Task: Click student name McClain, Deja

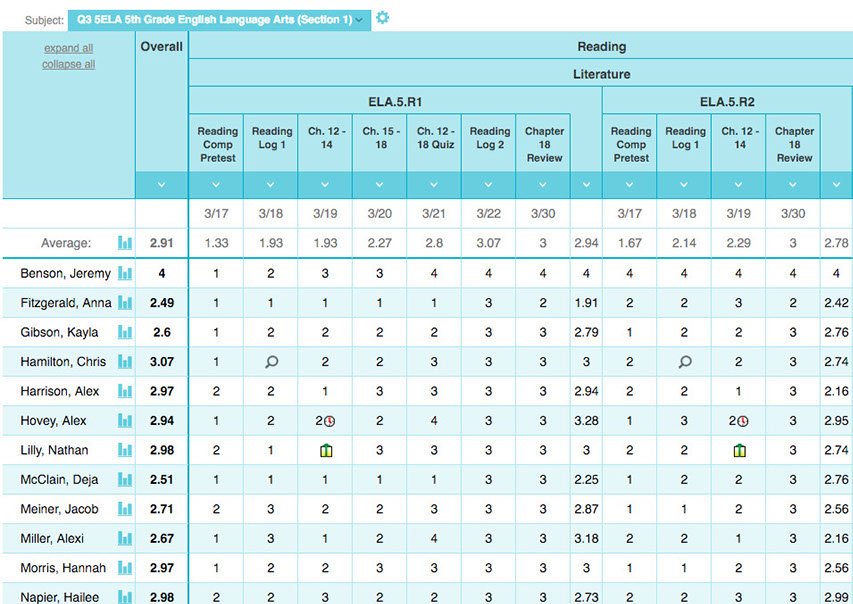Action: coord(59,479)
